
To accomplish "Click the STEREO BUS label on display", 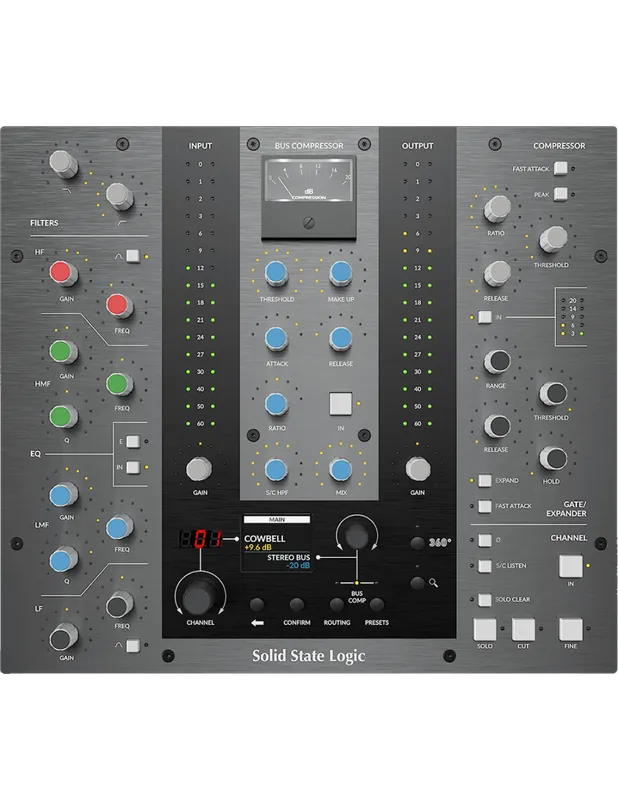I will click(288, 558).
